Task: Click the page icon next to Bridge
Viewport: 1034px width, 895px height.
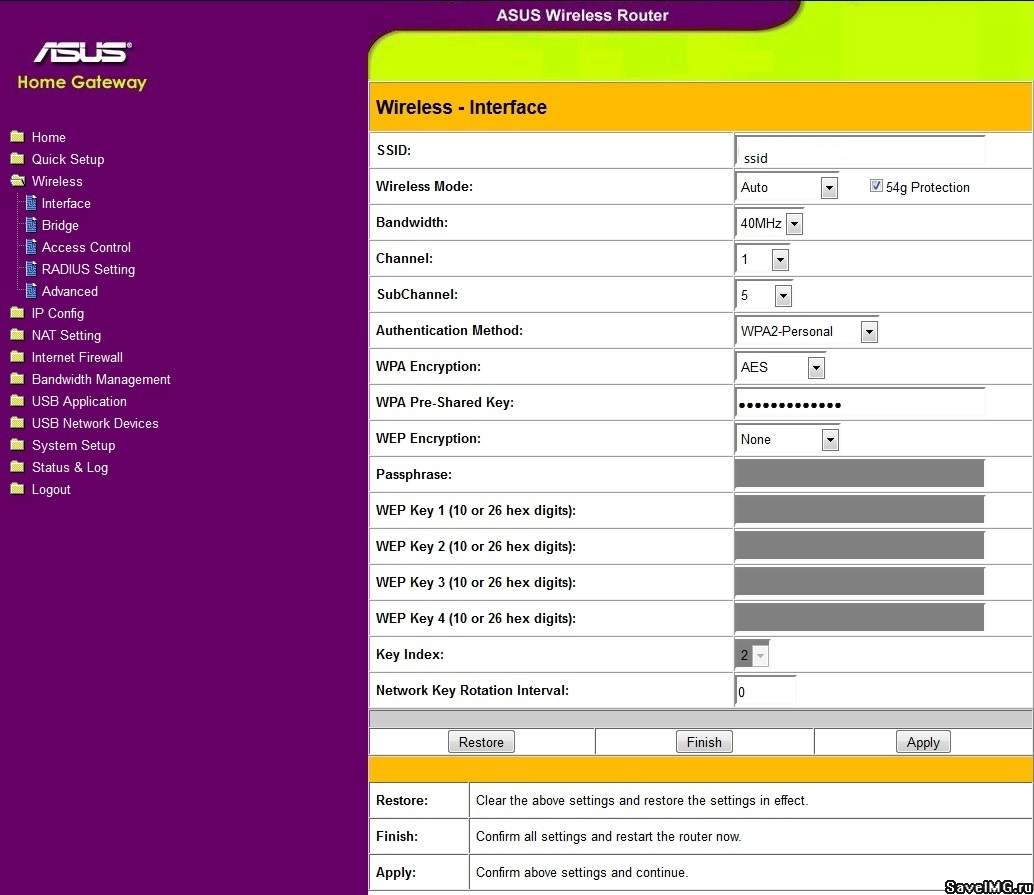Action: (31, 225)
